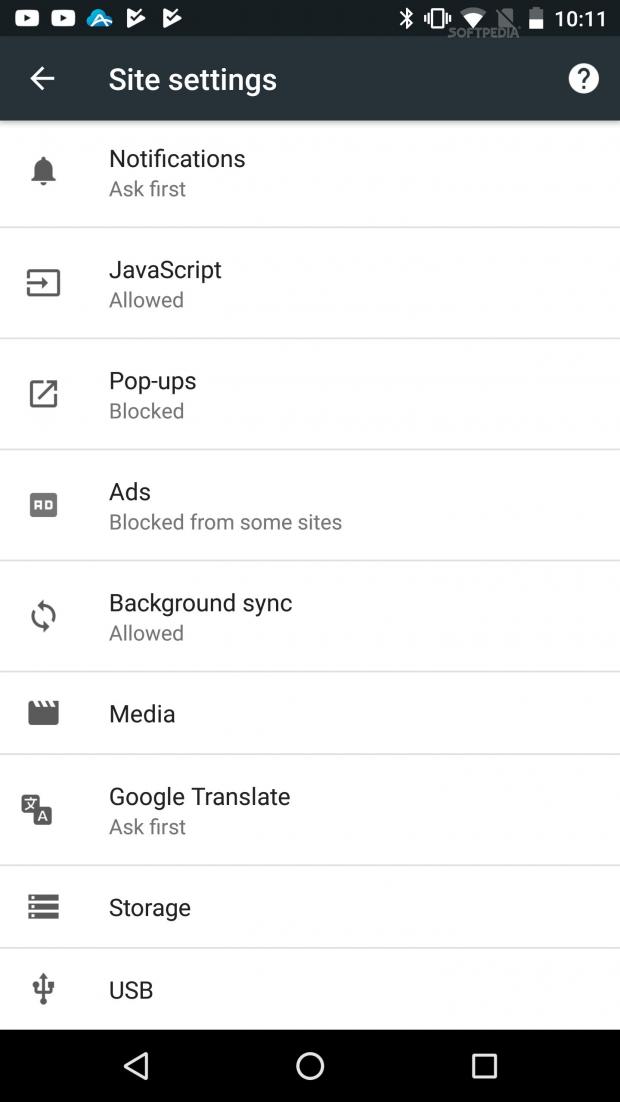Tap the back arrow in header
The height and width of the screenshot is (1102, 620).
42,78
